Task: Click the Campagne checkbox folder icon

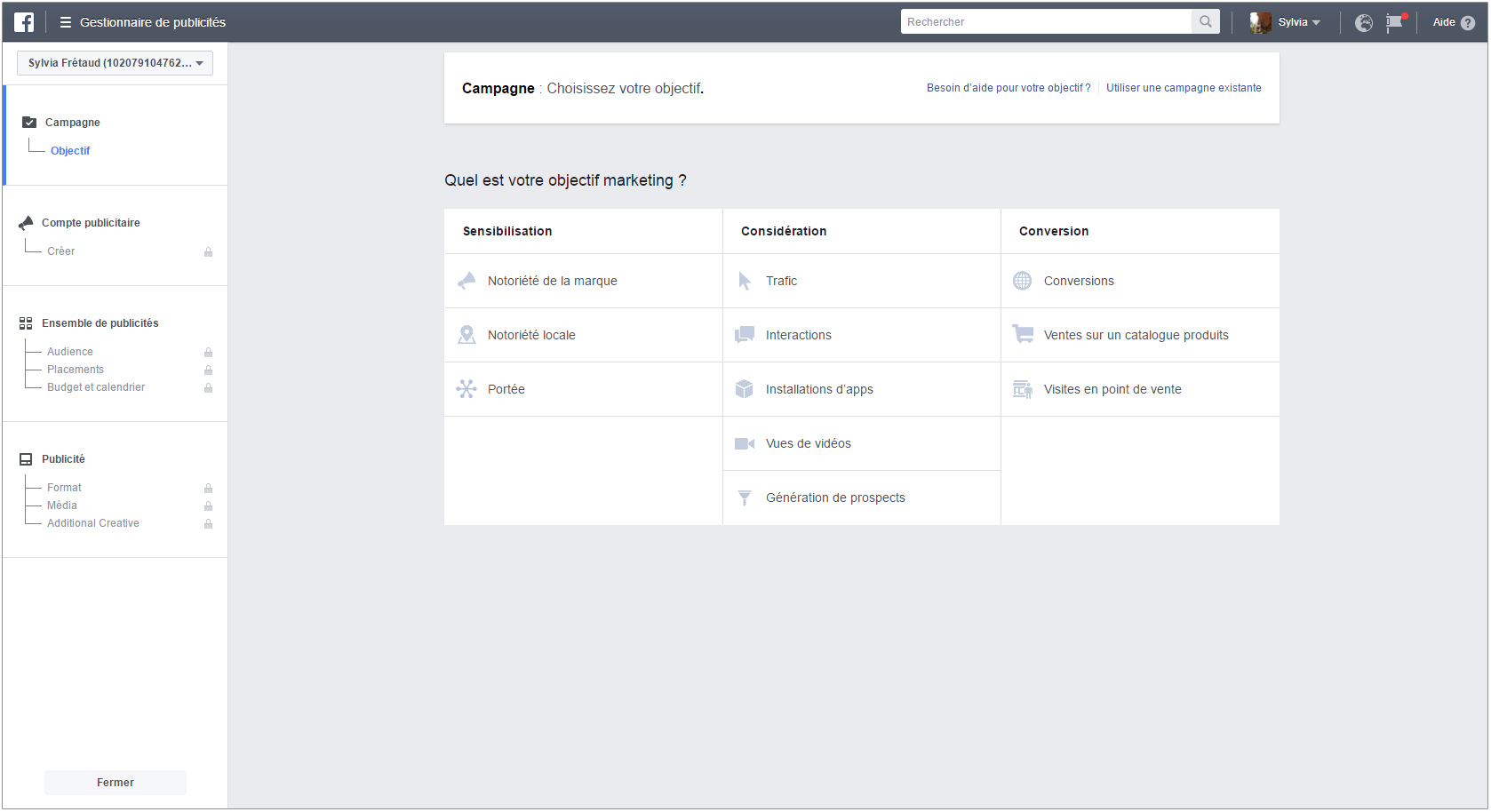Action: tap(29, 123)
